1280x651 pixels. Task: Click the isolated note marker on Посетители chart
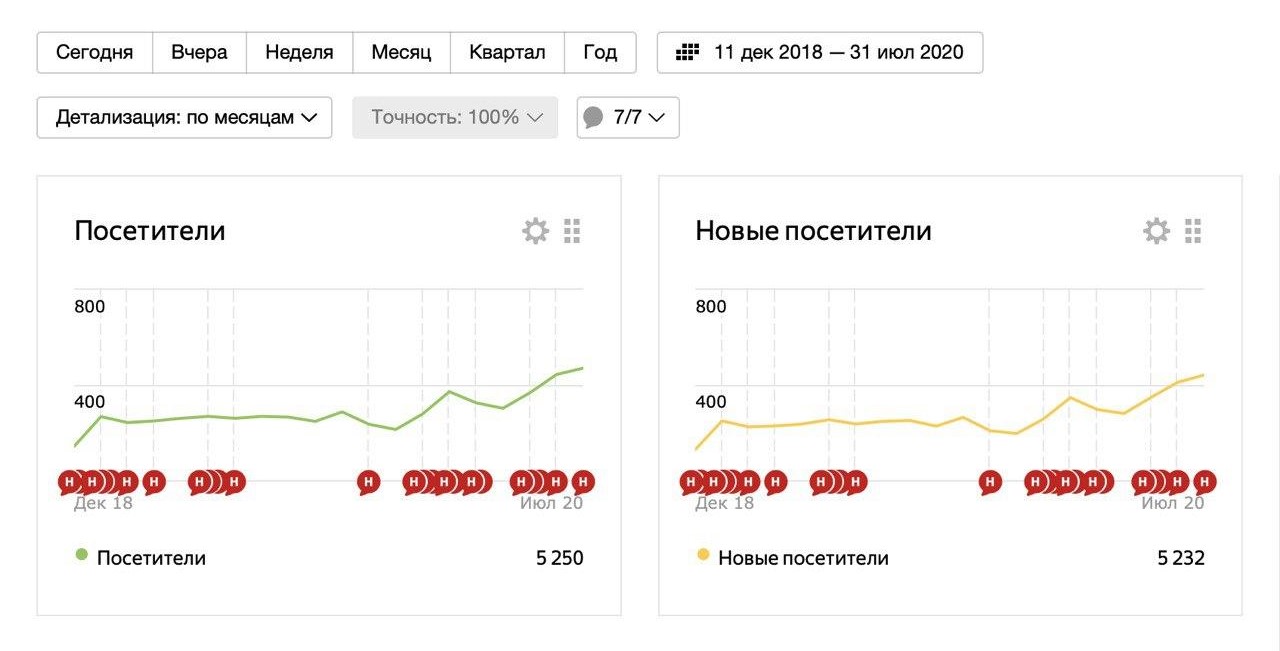369,483
